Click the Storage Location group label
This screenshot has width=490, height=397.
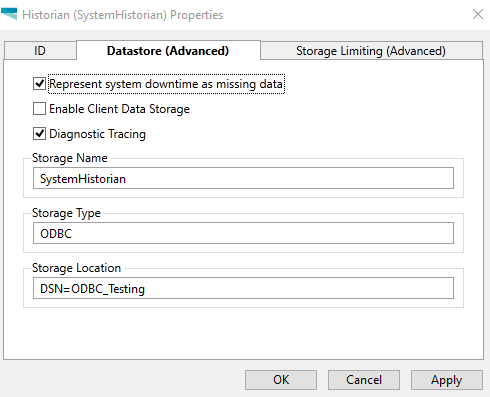(x=76, y=268)
